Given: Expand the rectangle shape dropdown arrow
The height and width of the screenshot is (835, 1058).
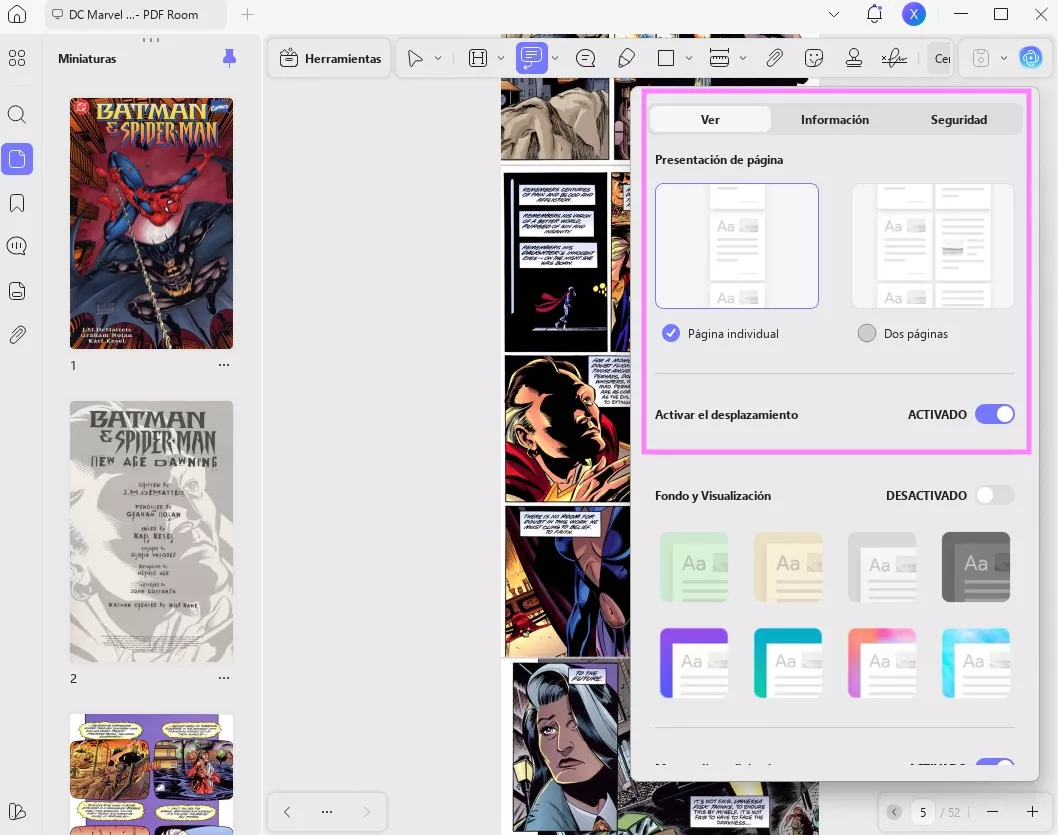Looking at the screenshot, I should point(689,59).
